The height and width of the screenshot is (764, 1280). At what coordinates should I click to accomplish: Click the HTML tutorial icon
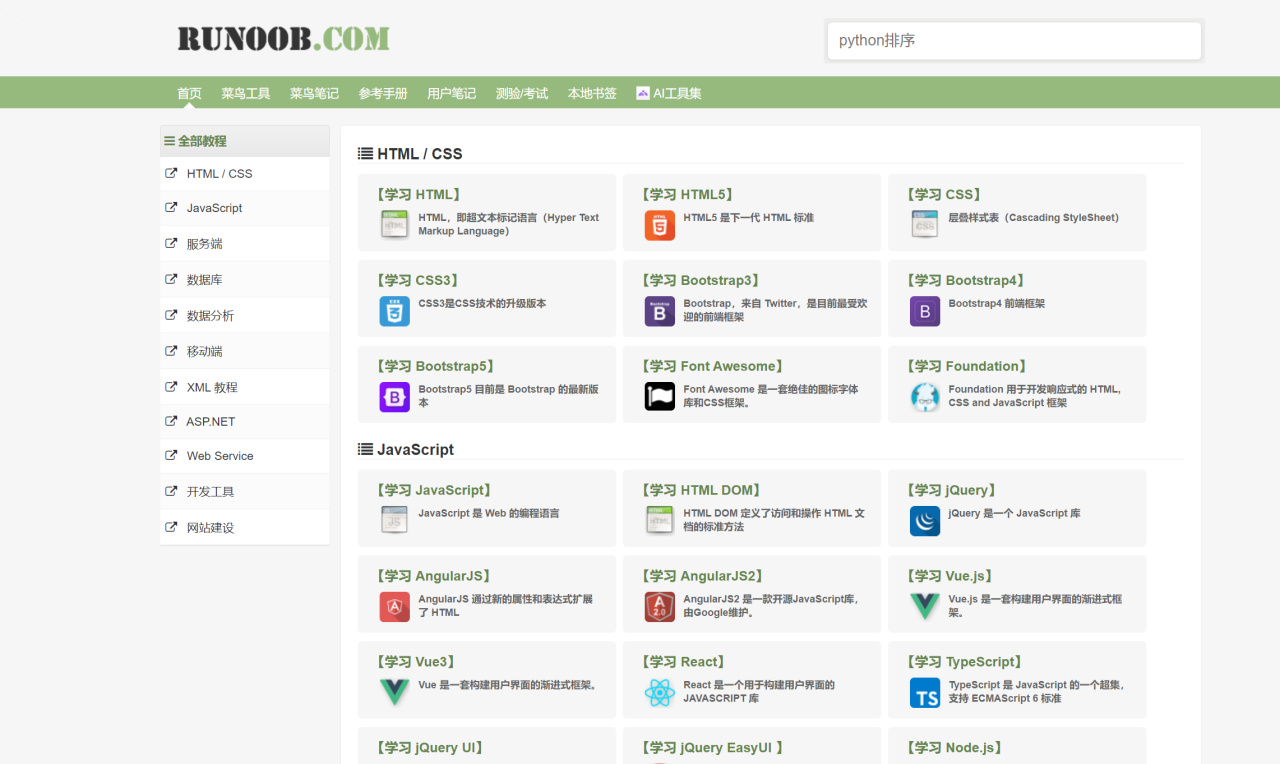[x=394, y=225]
